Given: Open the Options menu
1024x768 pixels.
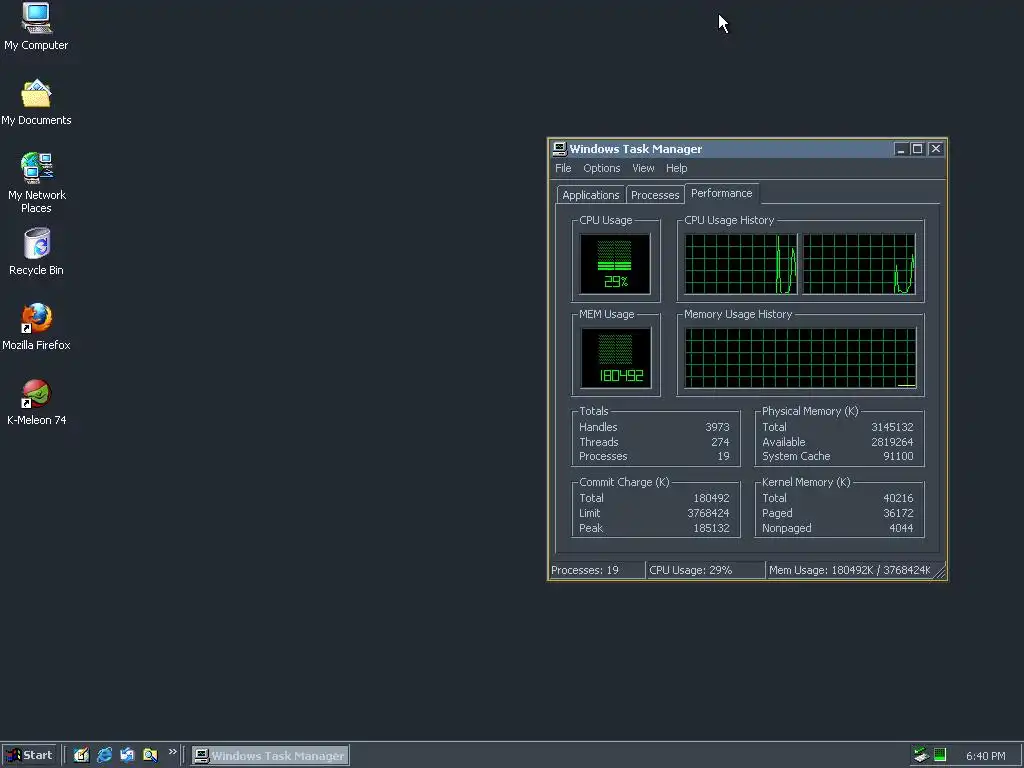Looking at the screenshot, I should 601,168.
